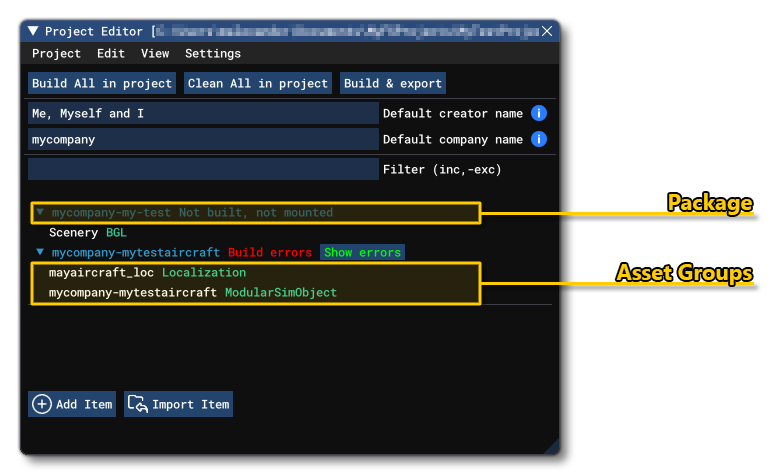
Task: Select the mayaircraft_loc Localization asset group
Action: click(147, 273)
